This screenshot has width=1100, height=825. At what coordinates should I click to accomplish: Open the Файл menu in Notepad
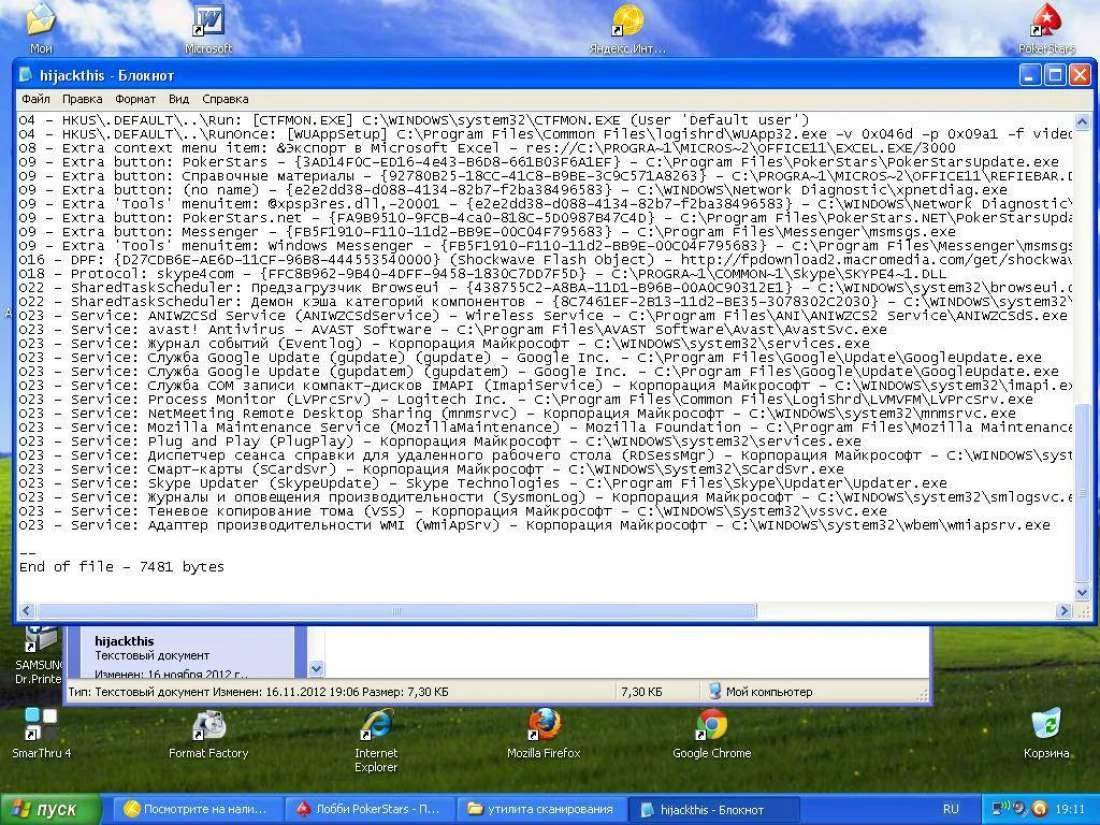pyautogui.click(x=35, y=99)
